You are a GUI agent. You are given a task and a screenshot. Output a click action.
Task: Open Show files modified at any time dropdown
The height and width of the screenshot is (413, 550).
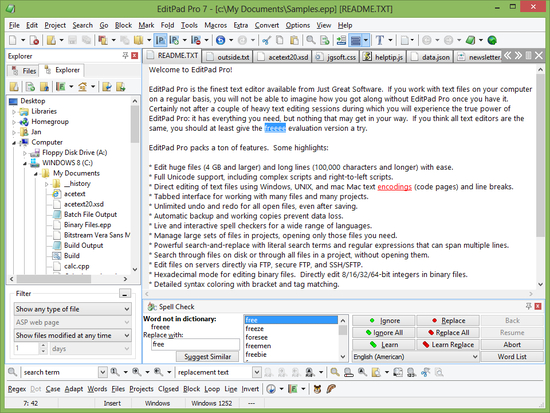point(73,335)
